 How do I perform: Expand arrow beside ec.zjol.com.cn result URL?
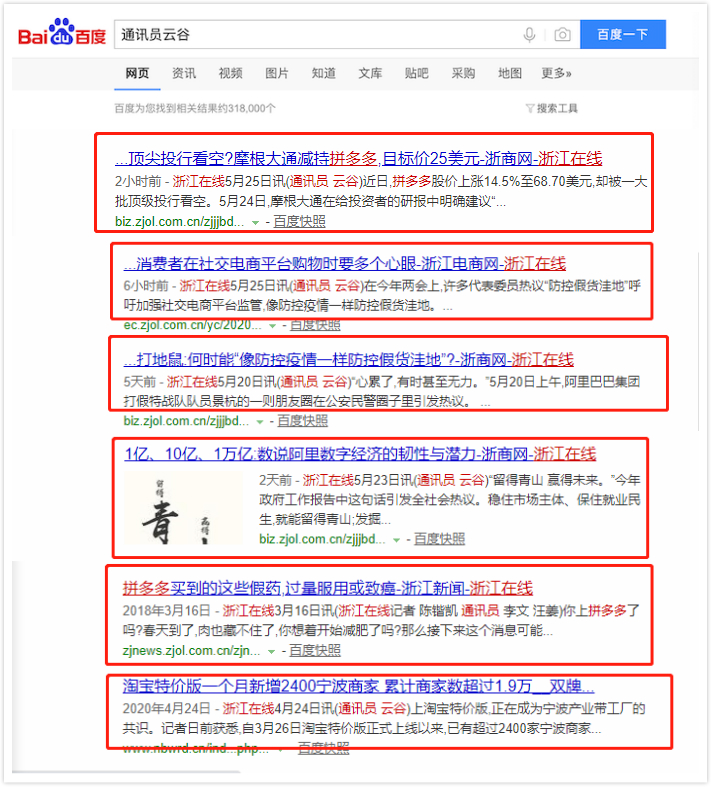[x=272, y=326]
